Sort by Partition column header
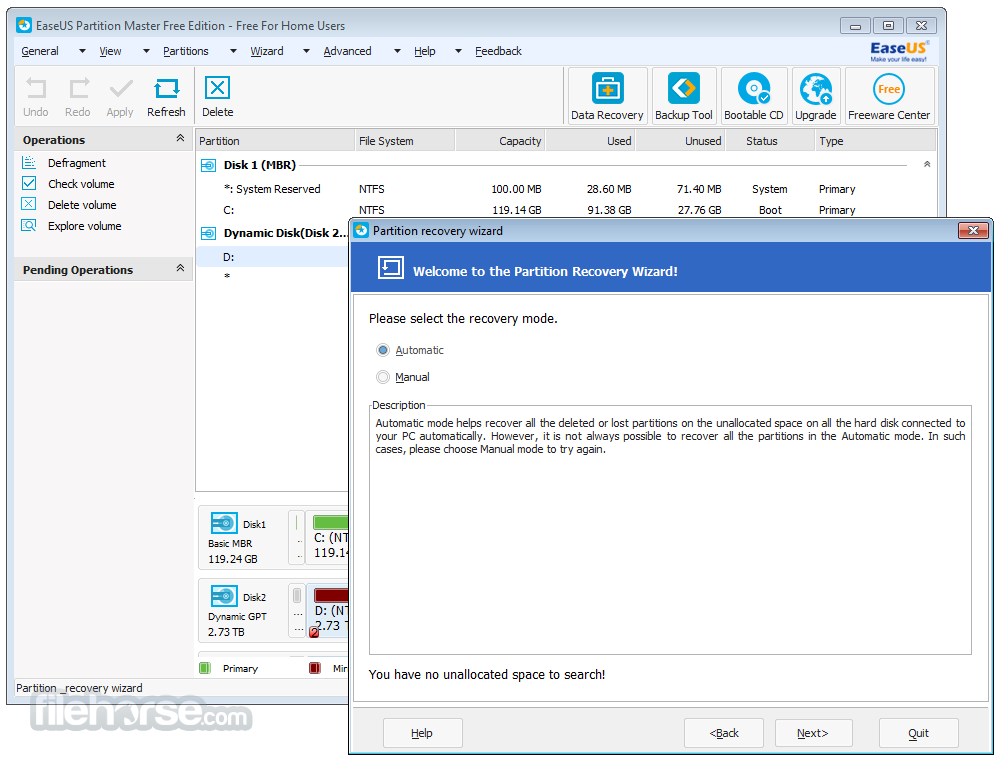Screen dimensions: 999x761 coord(275,141)
